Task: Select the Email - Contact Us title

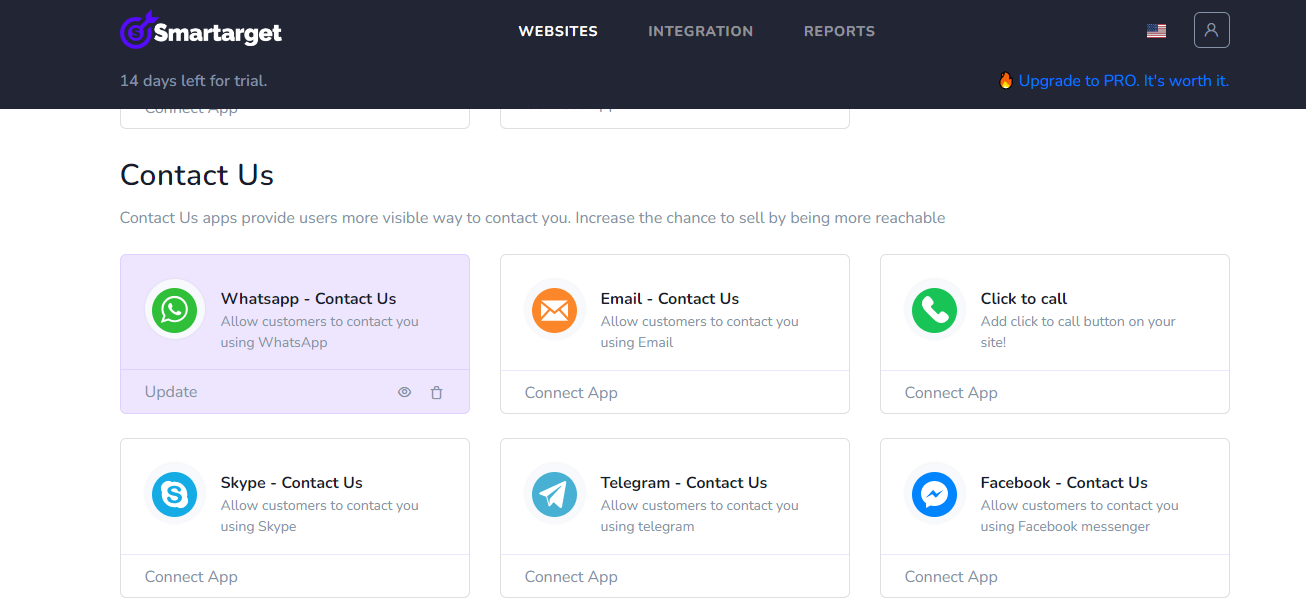Action: coord(670,298)
